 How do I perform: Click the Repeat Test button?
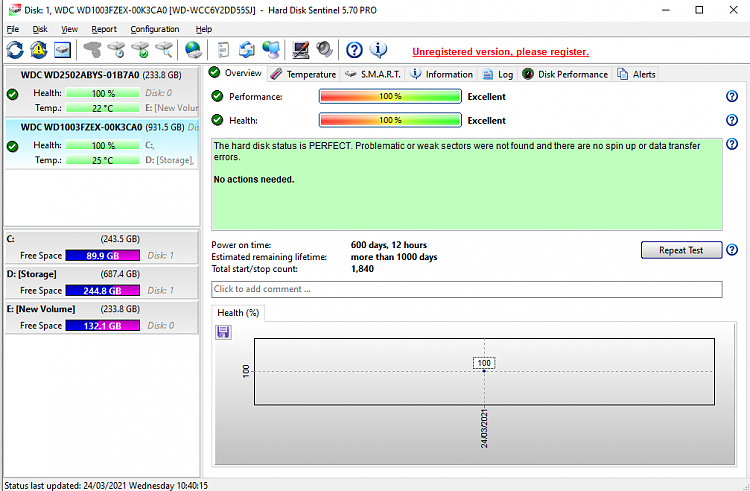681,250
